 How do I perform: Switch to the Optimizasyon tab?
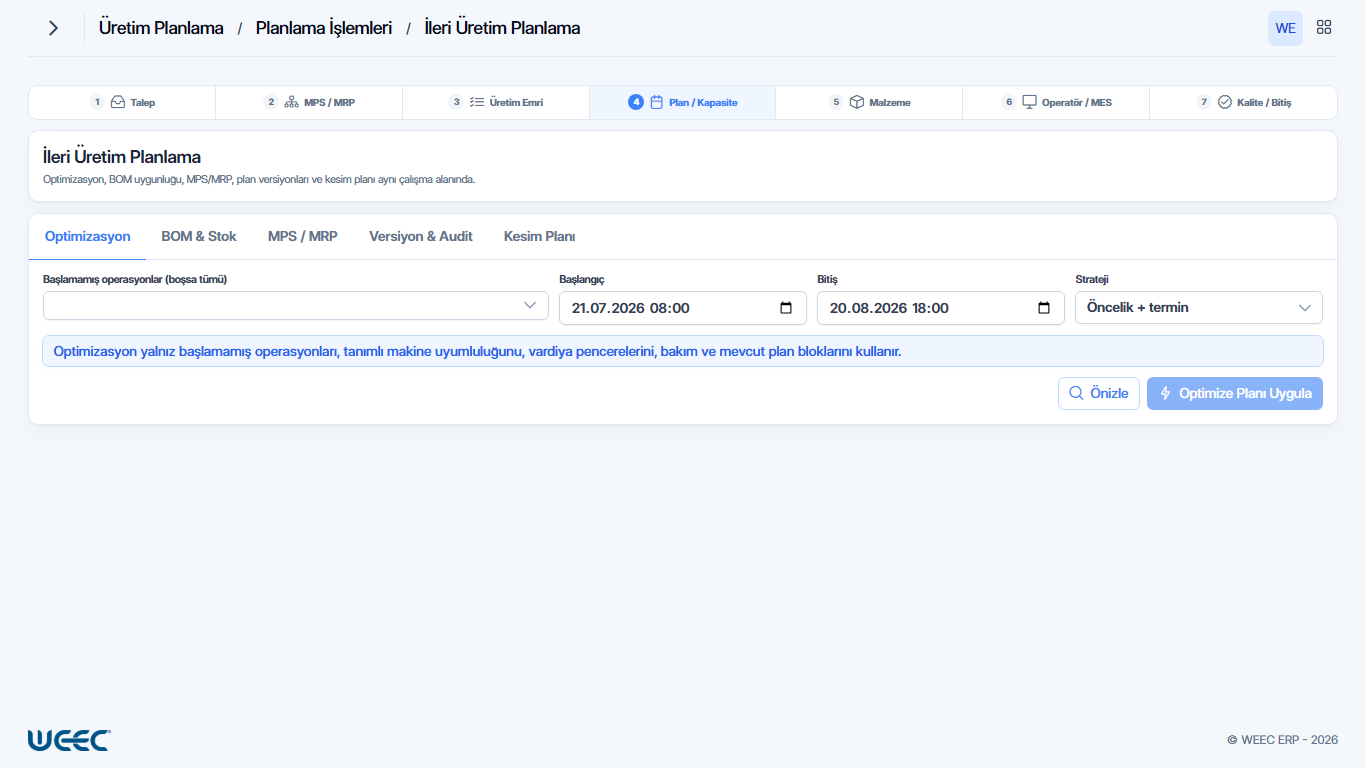coord(88,237)
